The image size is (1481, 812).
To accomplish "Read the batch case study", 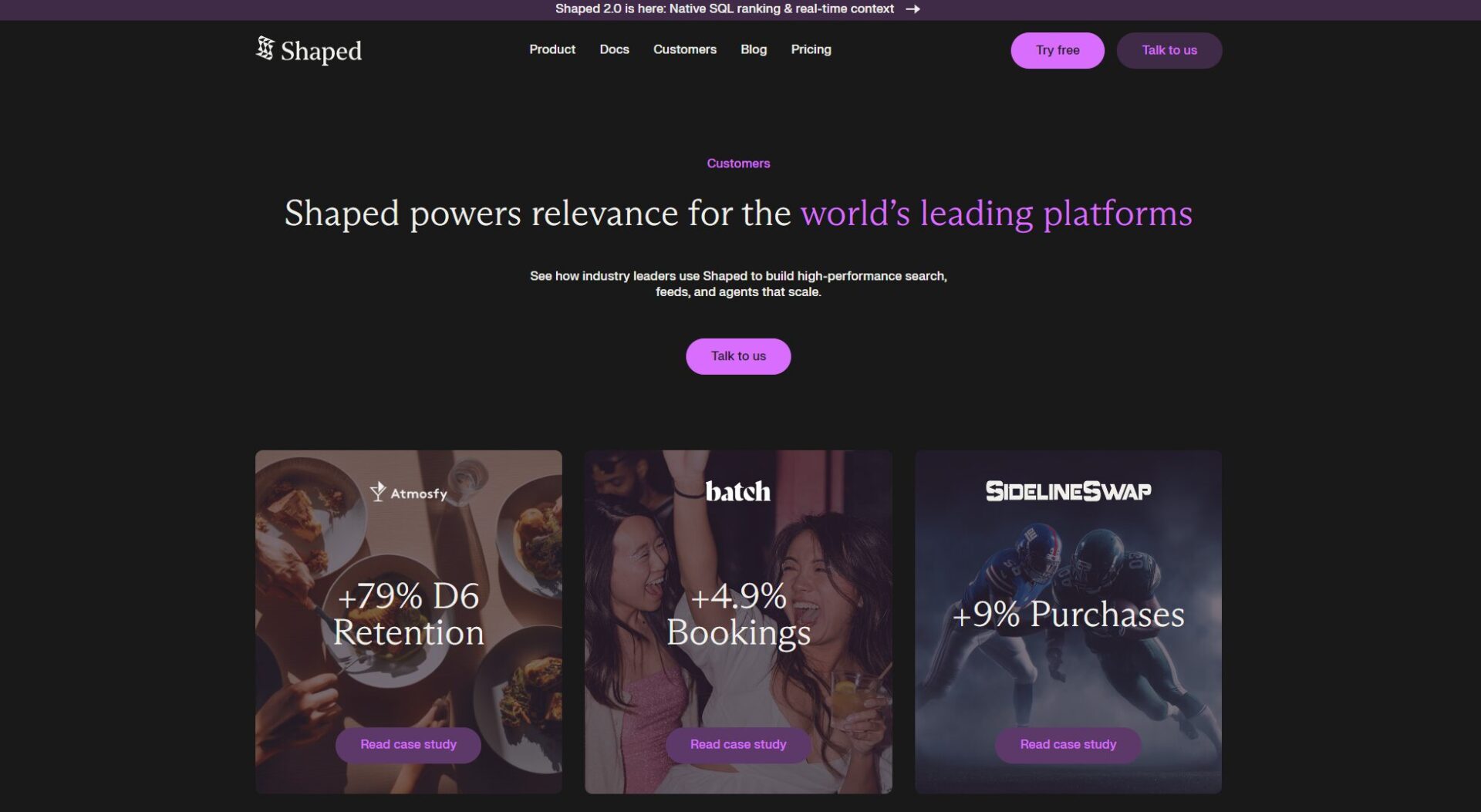I will pyautogui.click(x=738, y=745).
